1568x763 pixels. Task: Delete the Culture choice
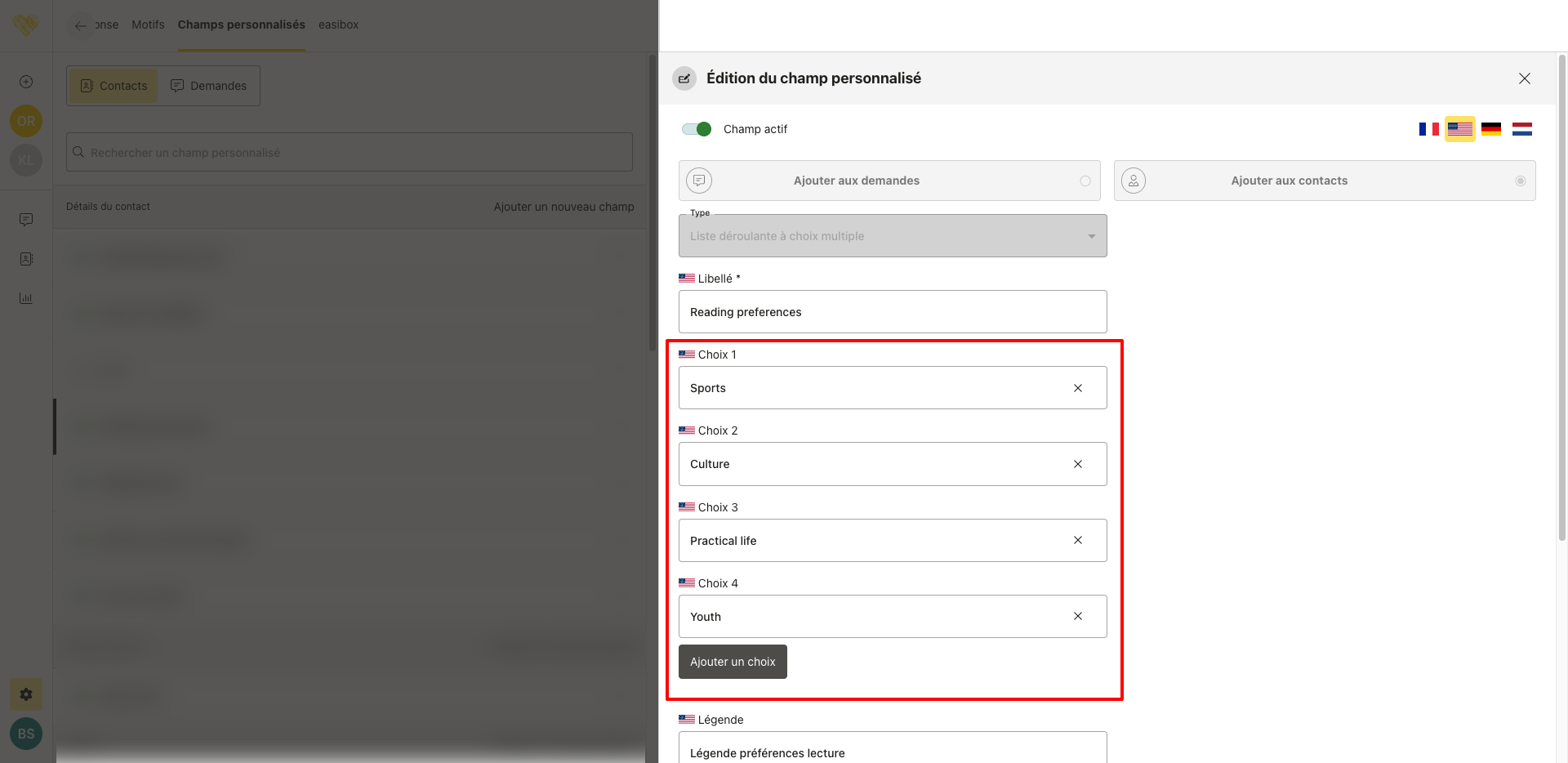(1077, 464)
